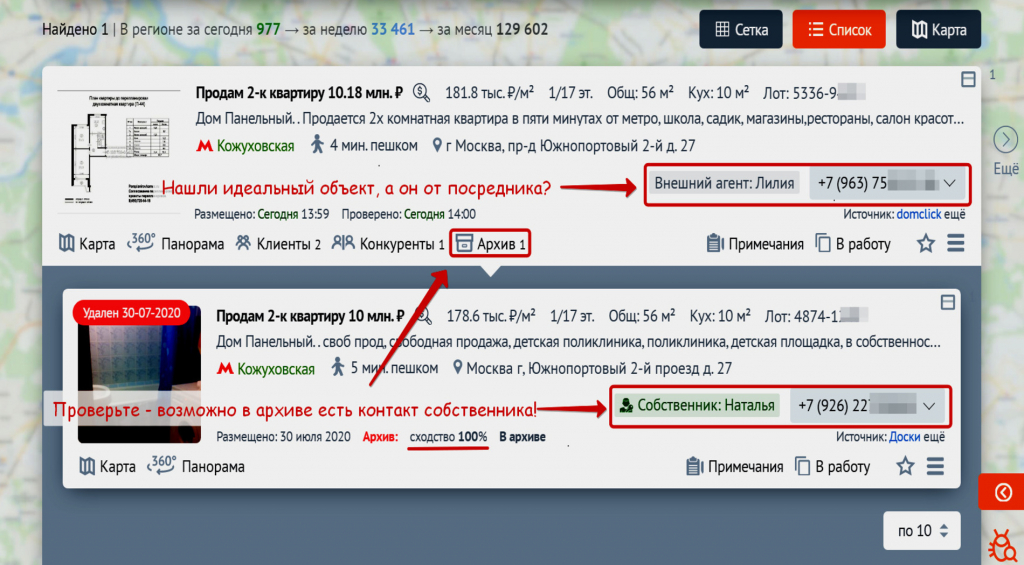Click title Продам 2-к квартиру 10.18 млн

tap(299, 93)
